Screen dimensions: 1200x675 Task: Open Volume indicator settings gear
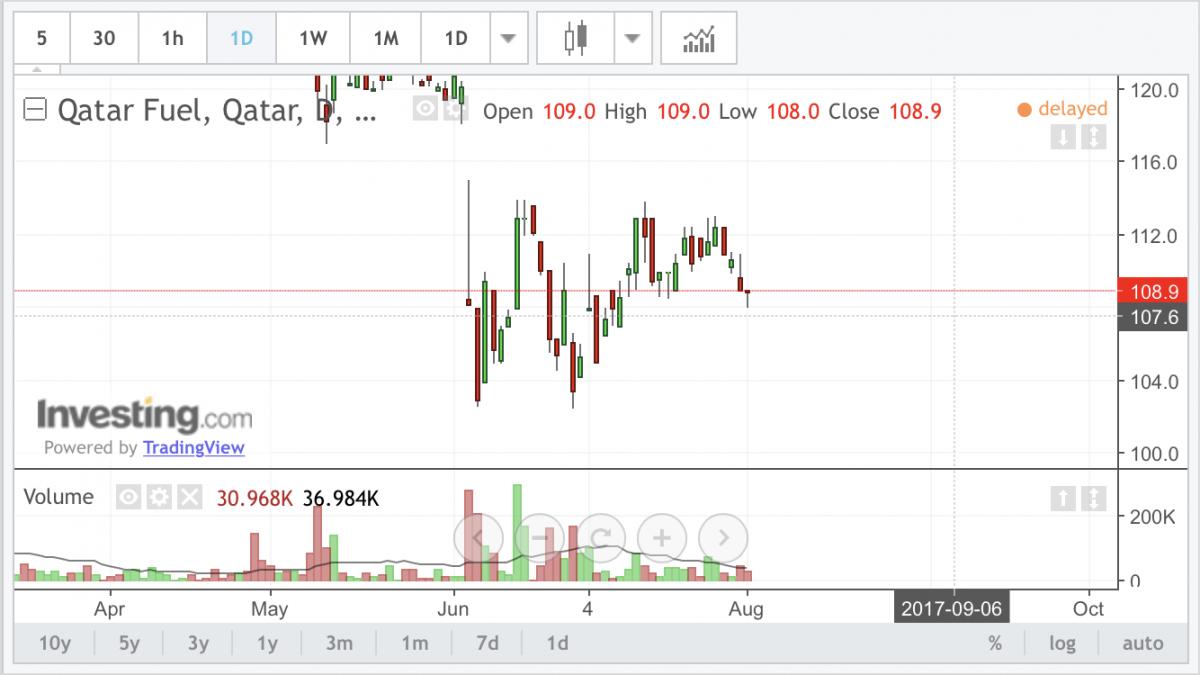tap(158, 497)
